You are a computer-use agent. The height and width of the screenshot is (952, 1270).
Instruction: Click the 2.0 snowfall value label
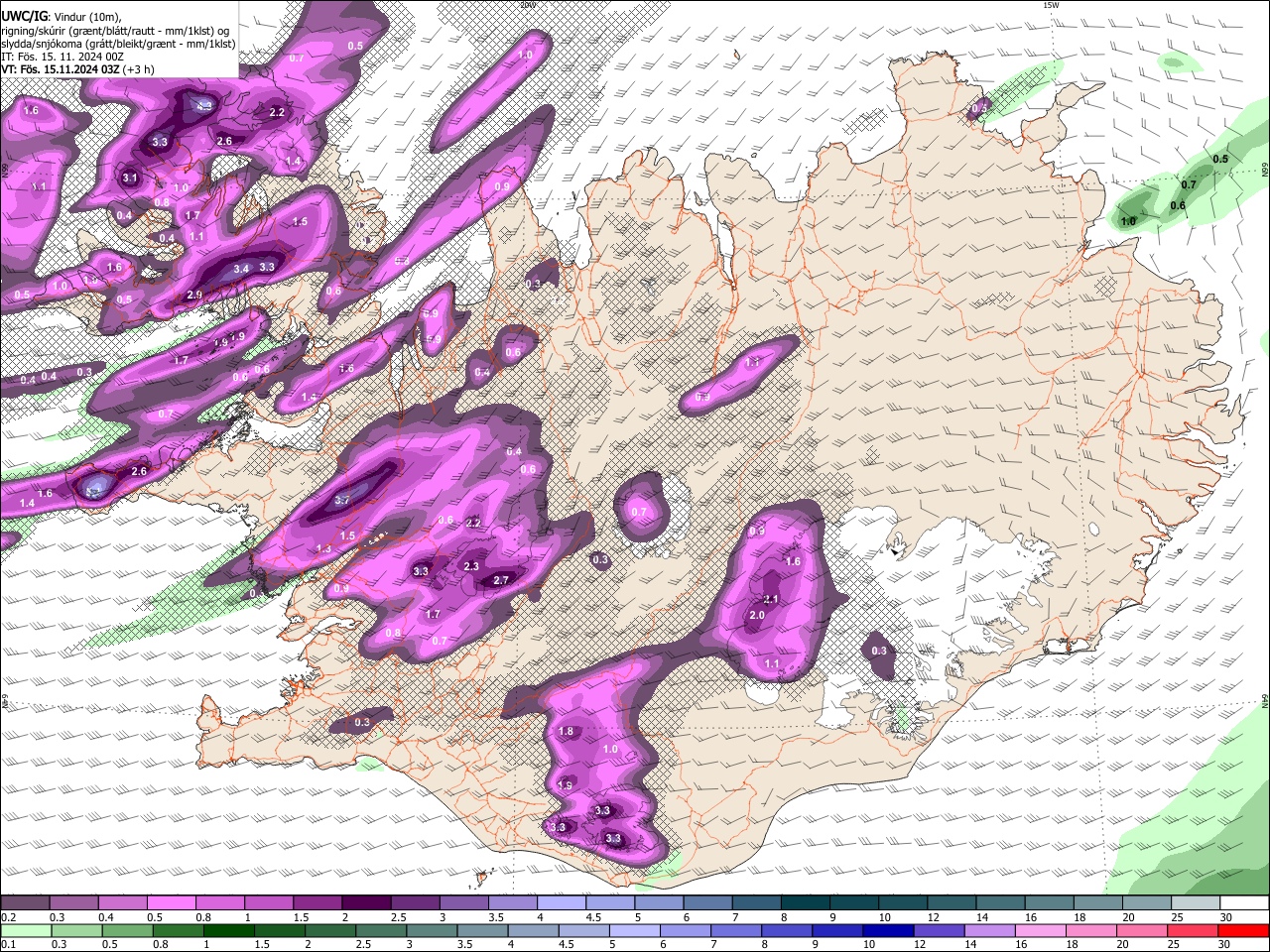pyautogui.click(x=757, y=616)
